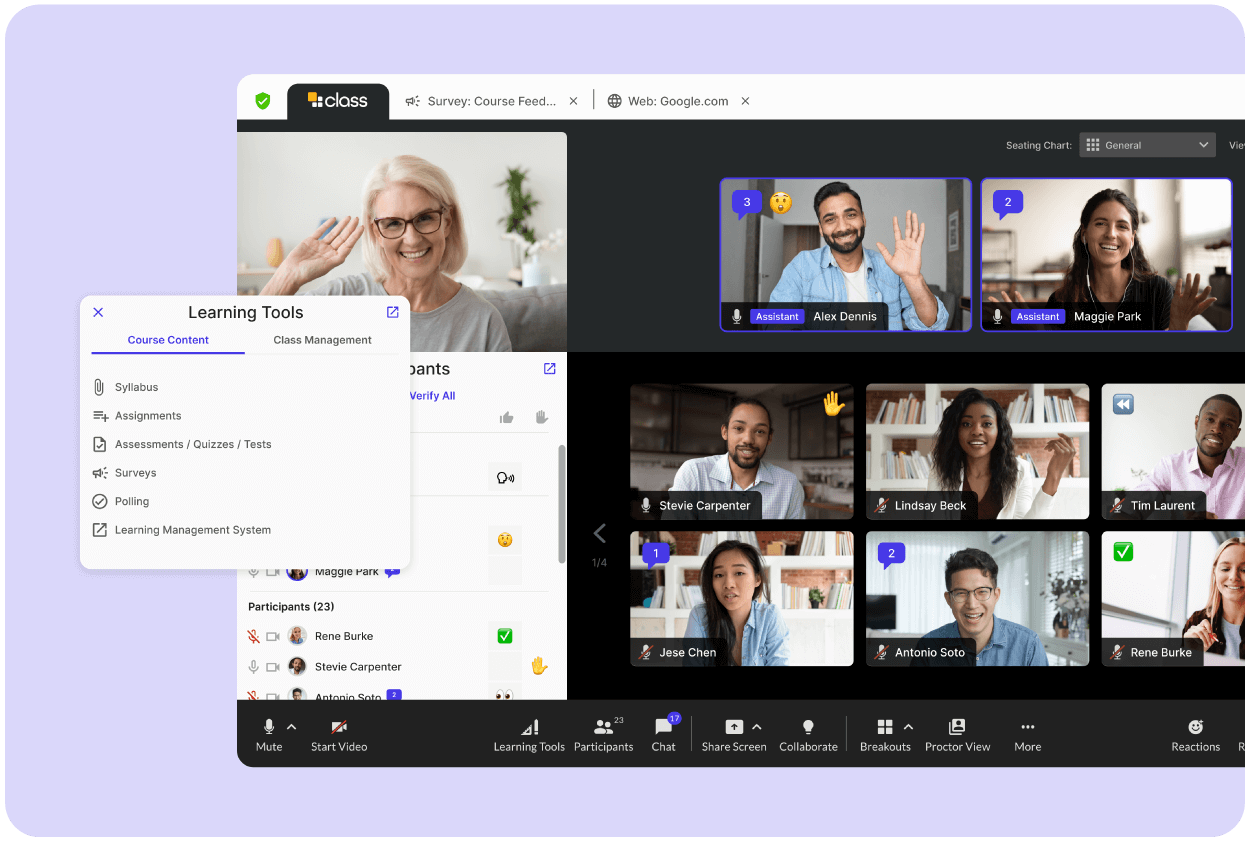Open the Chat panel
Screen dimensions: 1250x842
663,728
